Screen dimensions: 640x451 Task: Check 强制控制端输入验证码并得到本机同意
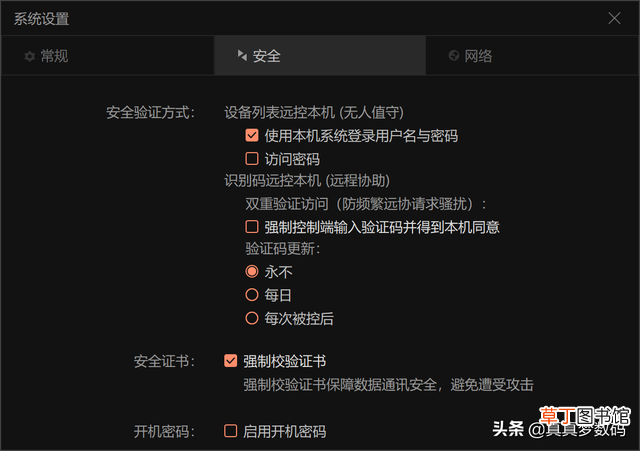pos(252,227)
